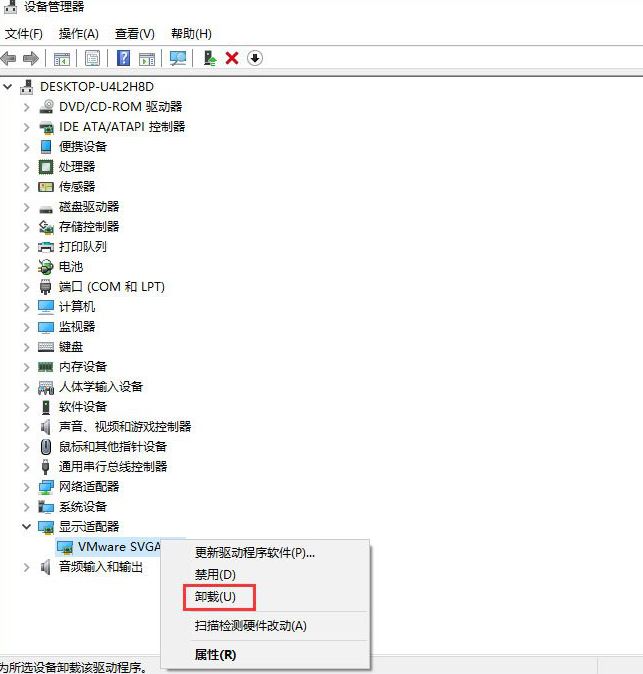Click the Forward arrow toolbar icon
The width and height of the screenshot is (643, 674).
(31, 58)
